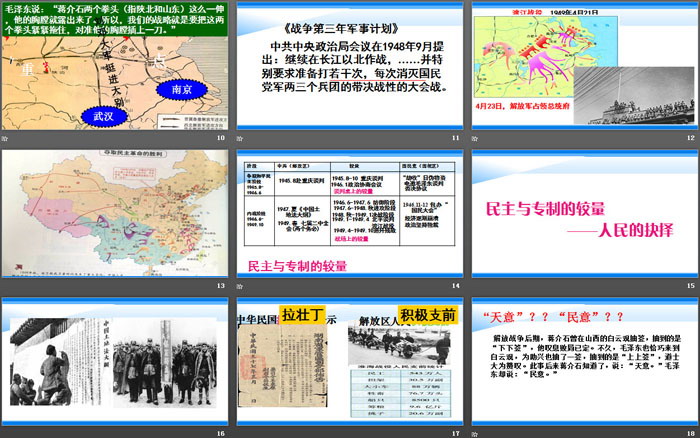The height and width of the screenshot is (438, 700).
Task: Click slide number 13 label
Action: click(221, 286)
